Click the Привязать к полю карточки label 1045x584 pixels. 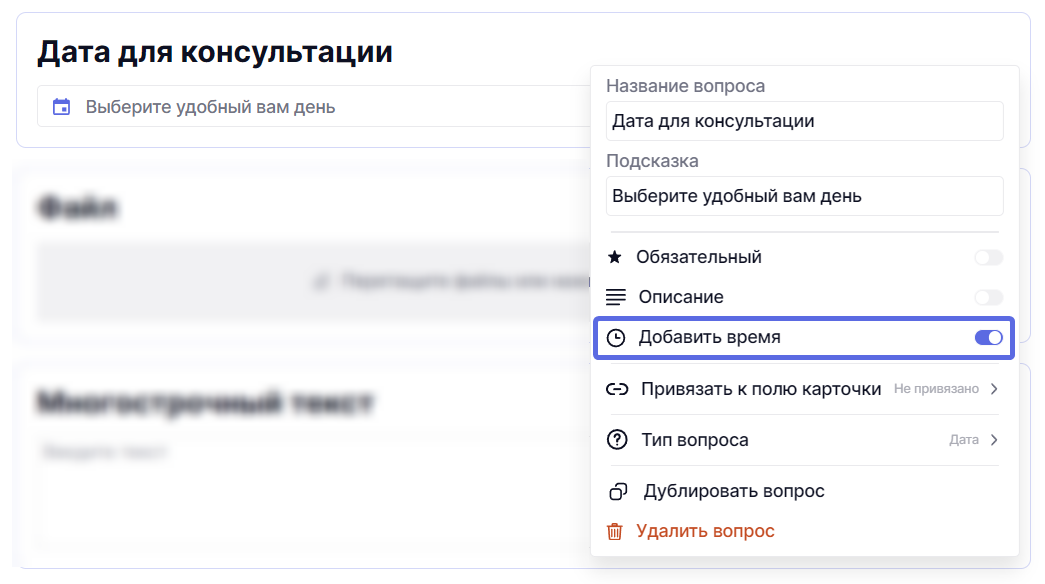760,389
